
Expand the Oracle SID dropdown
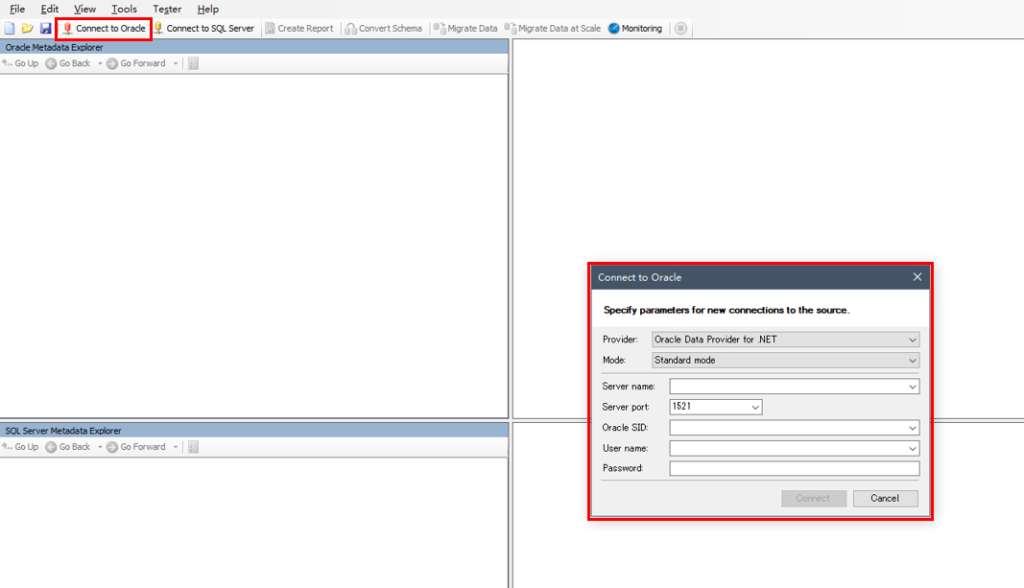pyautogui.click(x=912, y=428)
